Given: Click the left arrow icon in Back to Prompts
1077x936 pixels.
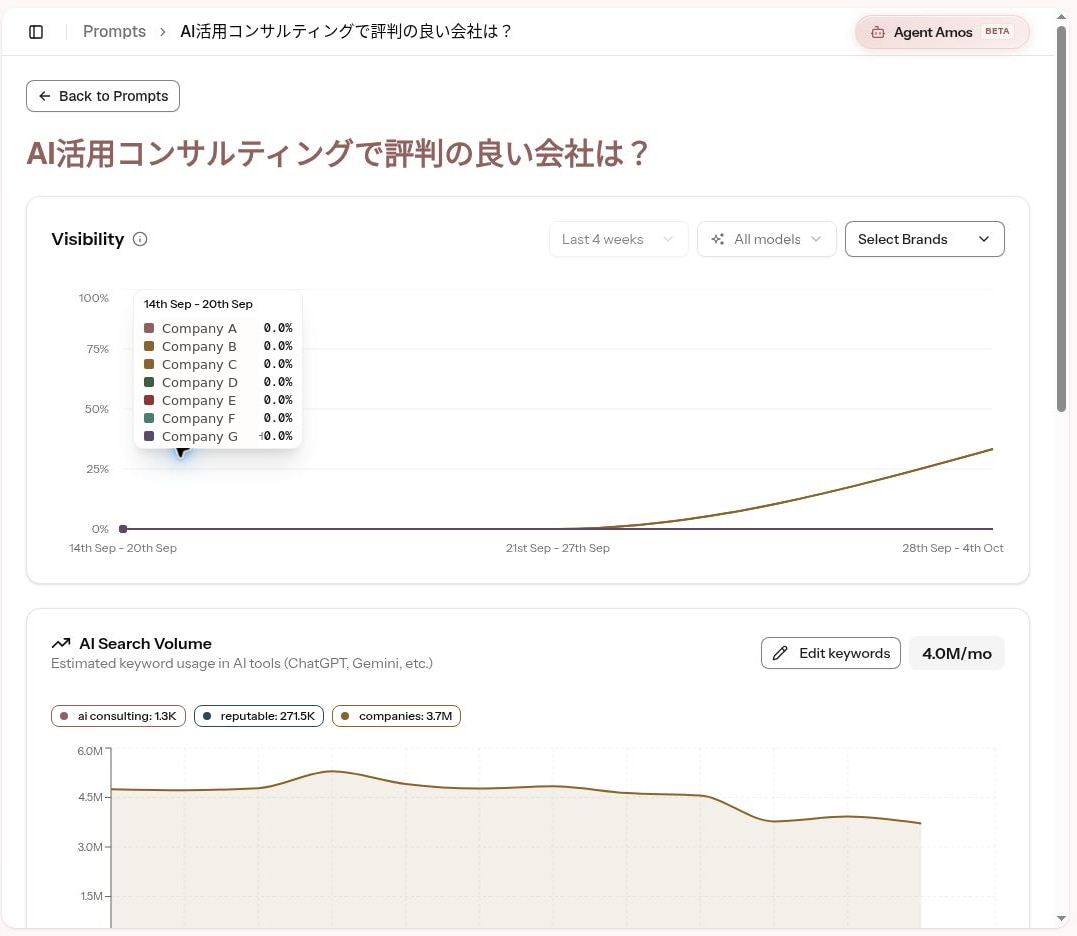Looking at the screenshot, I should click(45, 96).
